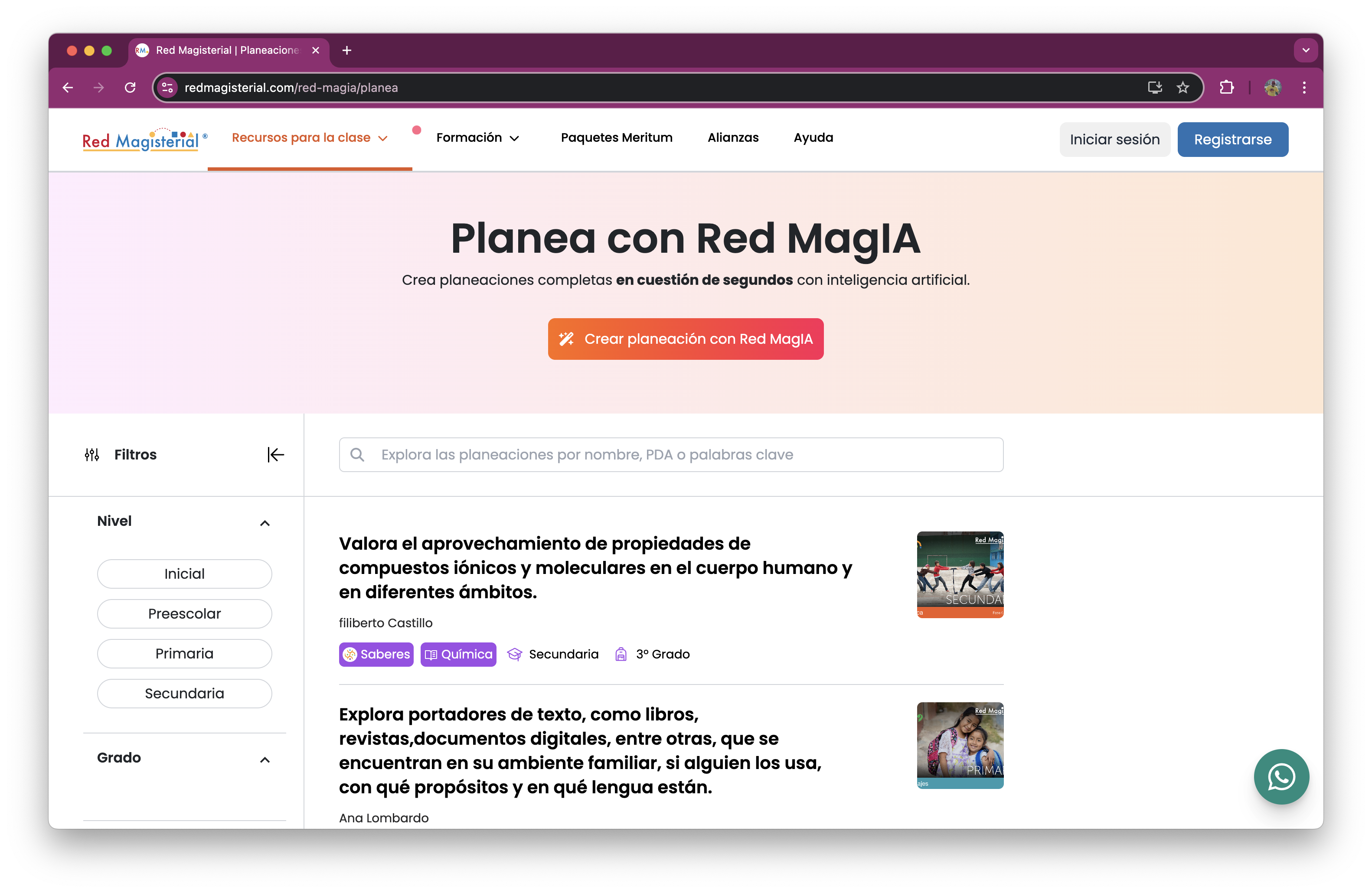Toggle the Secundaria level filter
Image resolution: width=1372 pixels, height=893 pixels.
(x=184, y=693)
